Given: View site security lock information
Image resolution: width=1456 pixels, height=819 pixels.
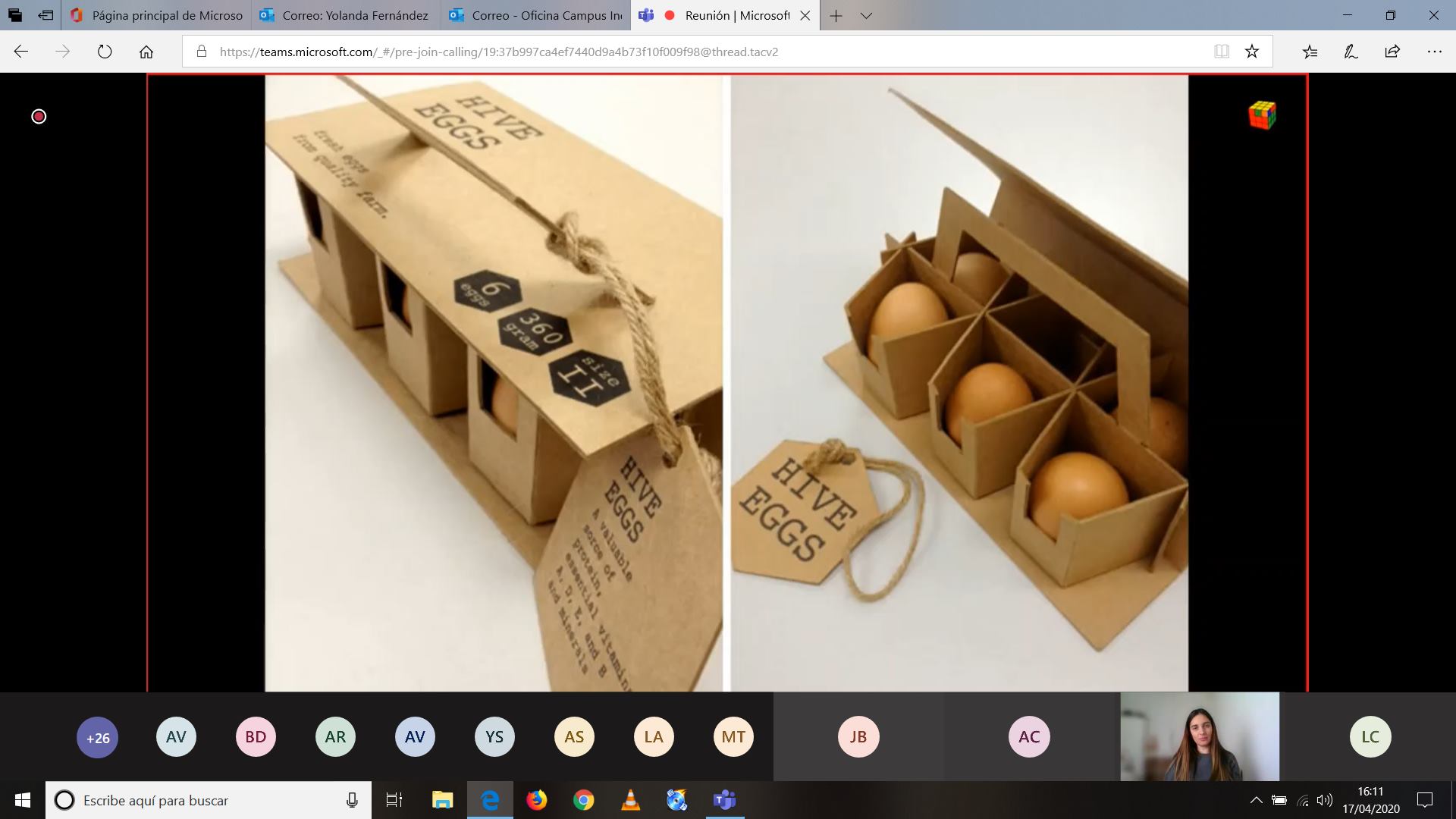Looking at the screenshot, I should pos(201,52).
